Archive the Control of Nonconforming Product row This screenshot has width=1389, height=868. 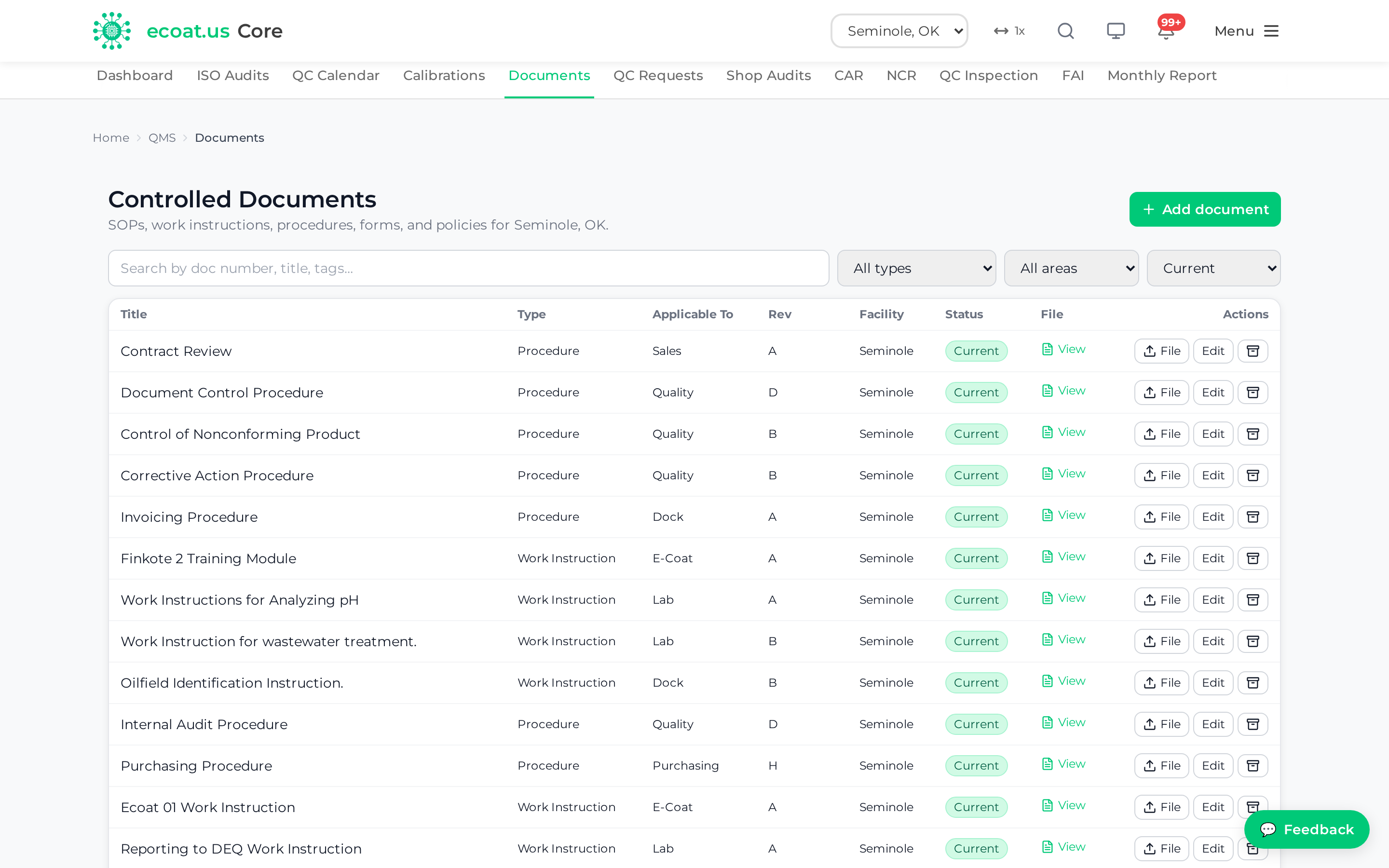tap(1253, 434)
